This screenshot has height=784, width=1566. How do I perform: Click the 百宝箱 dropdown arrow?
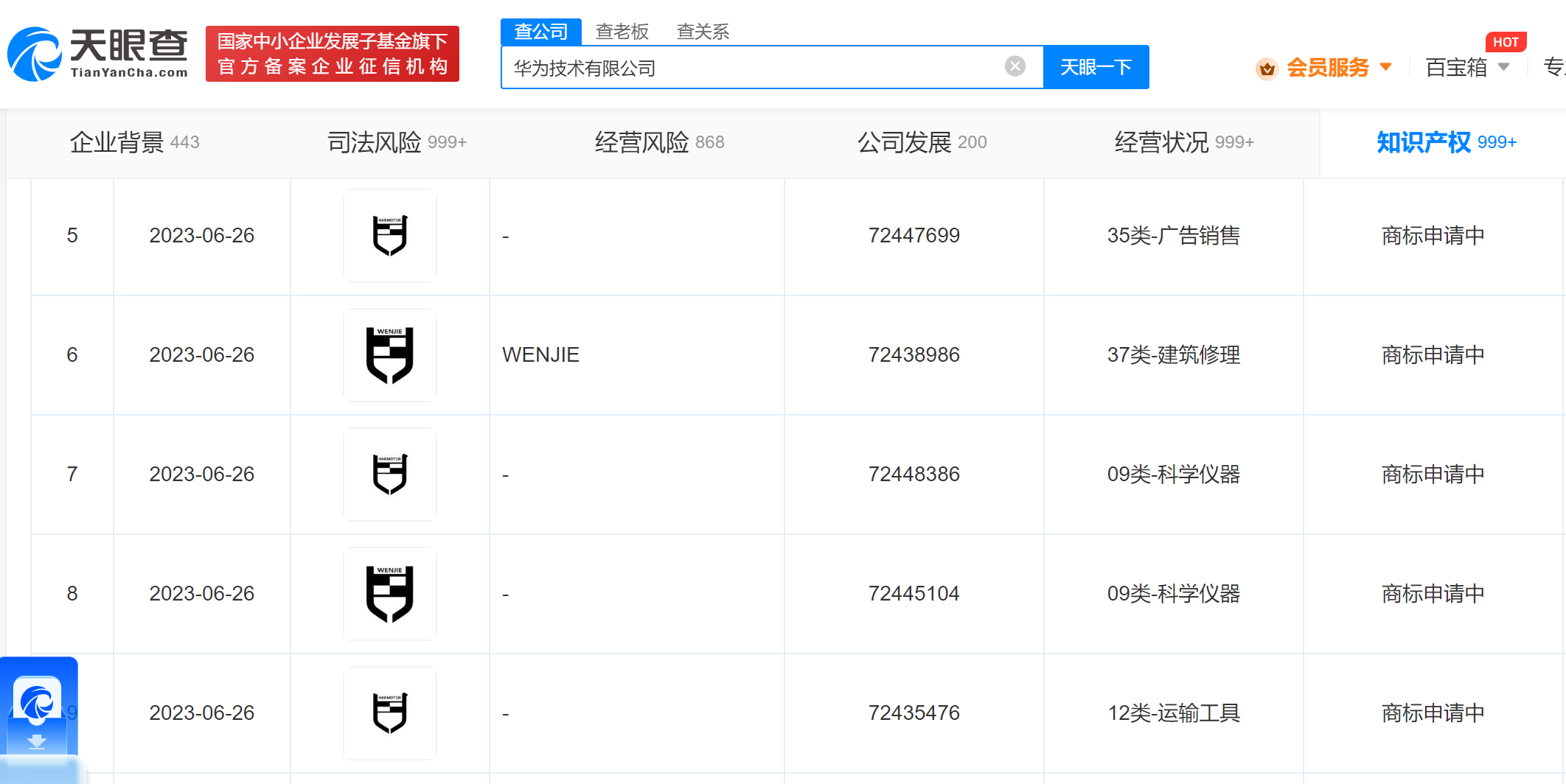coord(1504,67)
